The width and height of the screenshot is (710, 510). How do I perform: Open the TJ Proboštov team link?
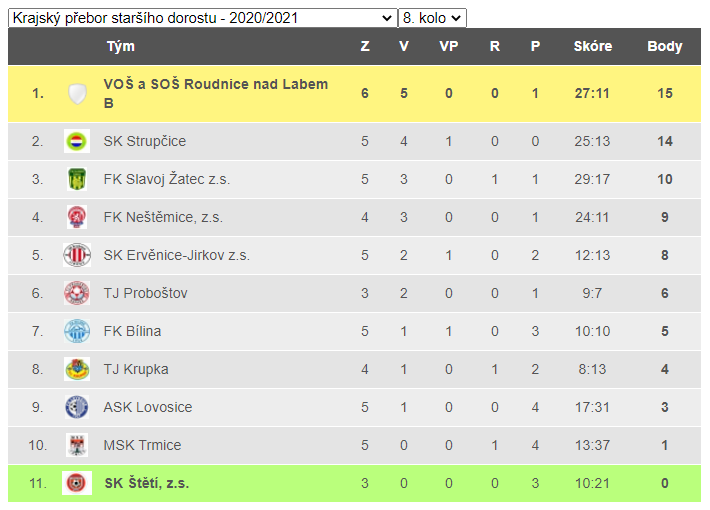145,293
